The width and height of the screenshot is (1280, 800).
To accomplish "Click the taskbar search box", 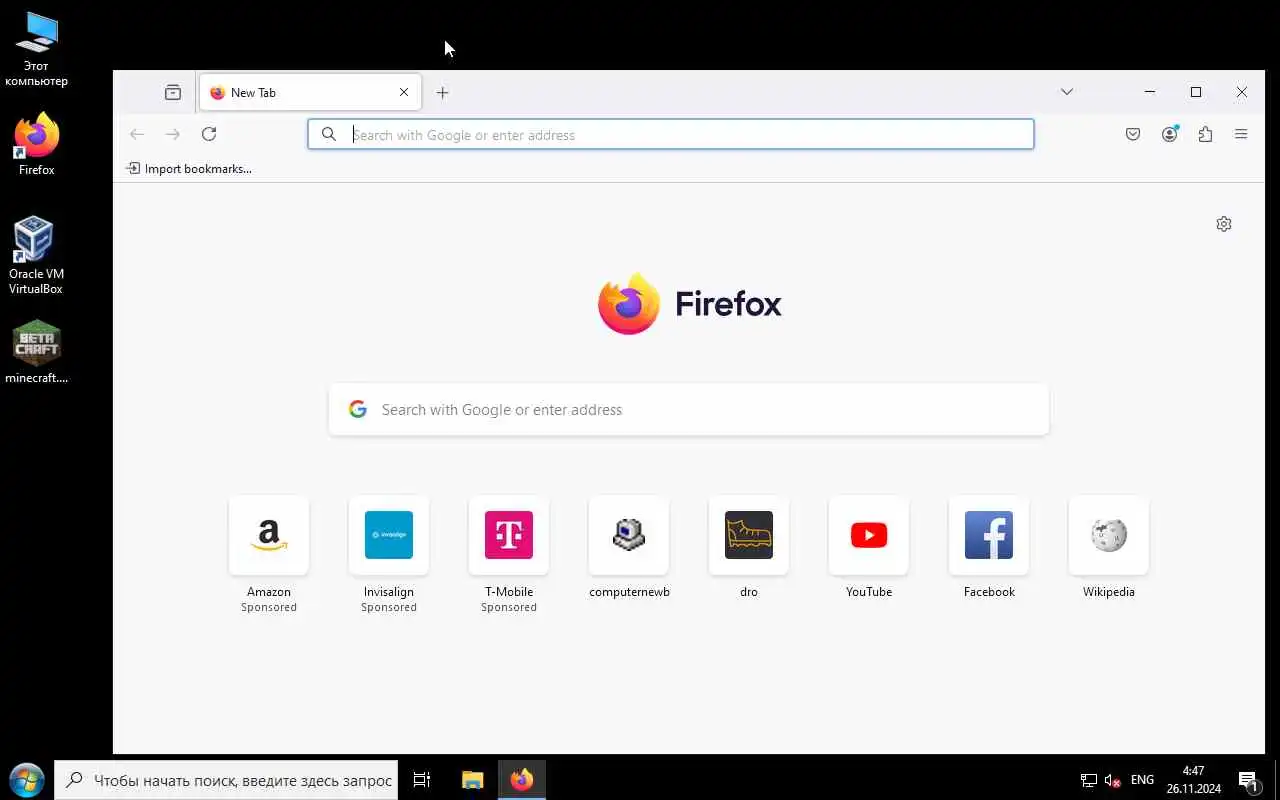I will click(x=226, y=780).
